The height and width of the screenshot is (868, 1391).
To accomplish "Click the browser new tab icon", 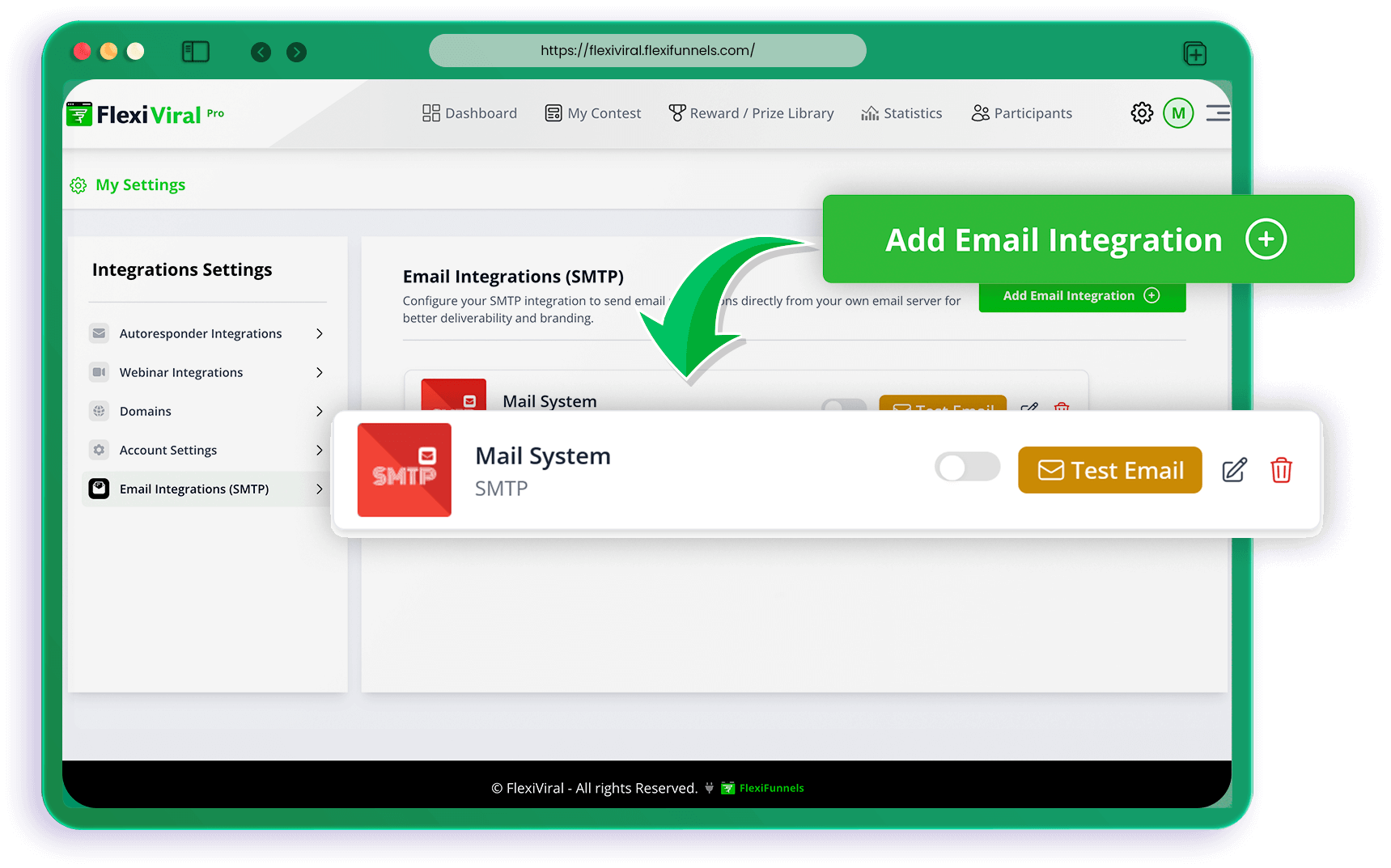I will coord(1194,53).
